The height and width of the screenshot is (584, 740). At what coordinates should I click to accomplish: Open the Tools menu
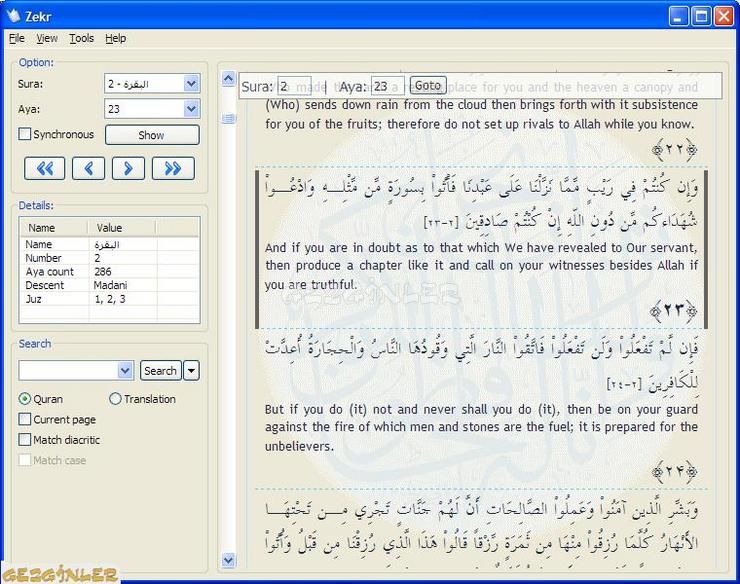point(81,38)
